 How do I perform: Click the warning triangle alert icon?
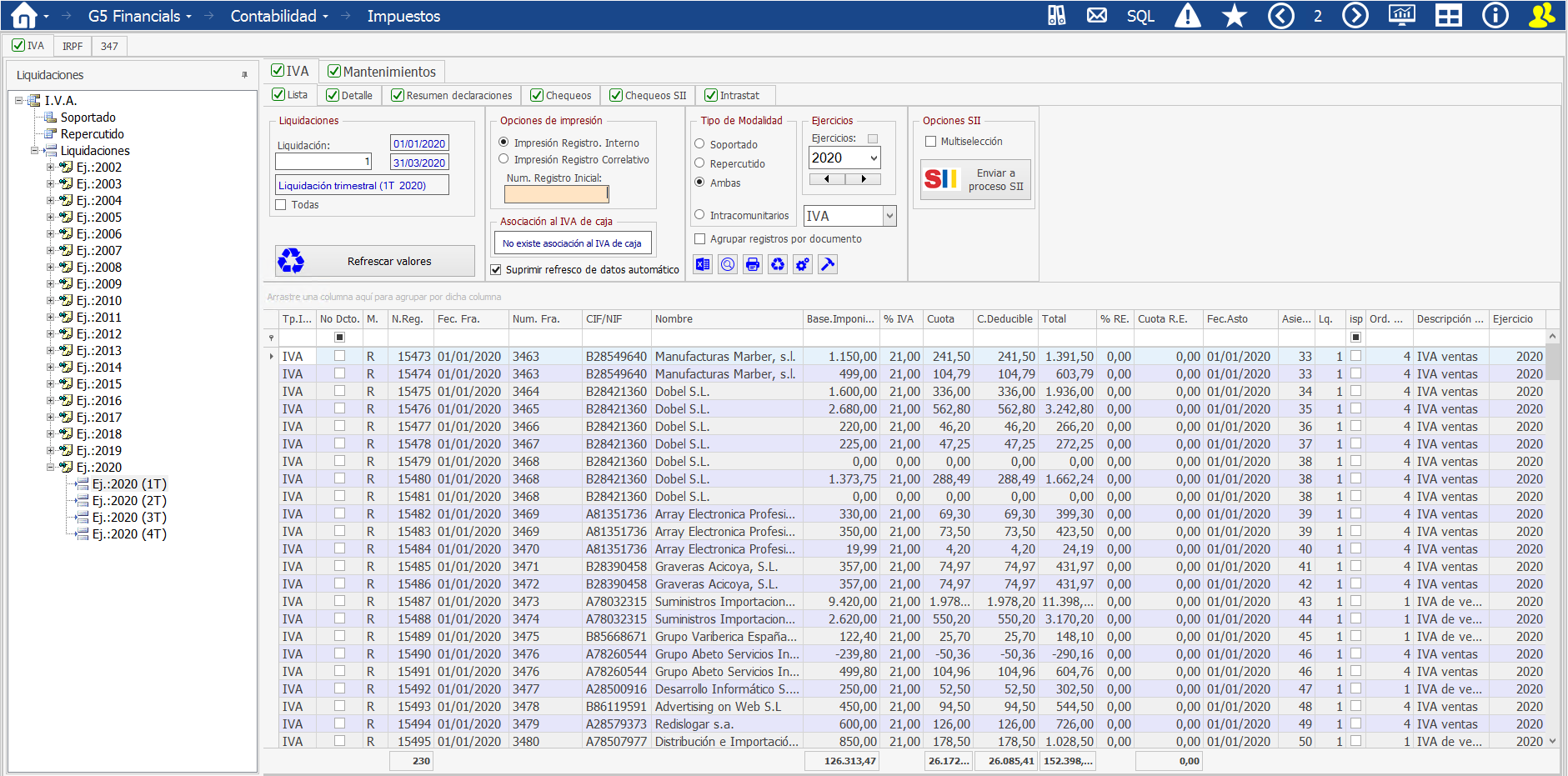(1187, 16)
